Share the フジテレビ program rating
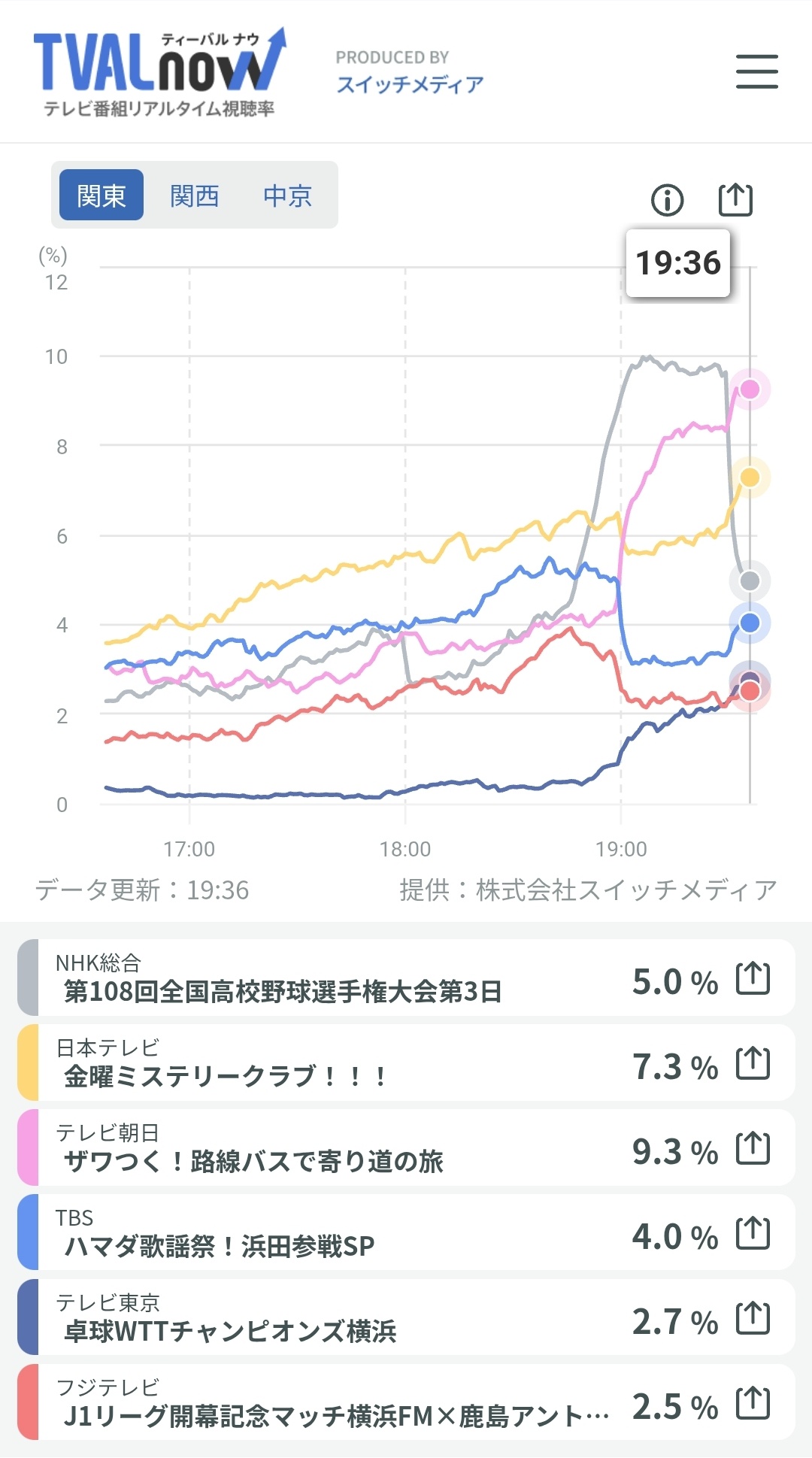This screenshot has width=812, height=1458. tap(753, 1403)
